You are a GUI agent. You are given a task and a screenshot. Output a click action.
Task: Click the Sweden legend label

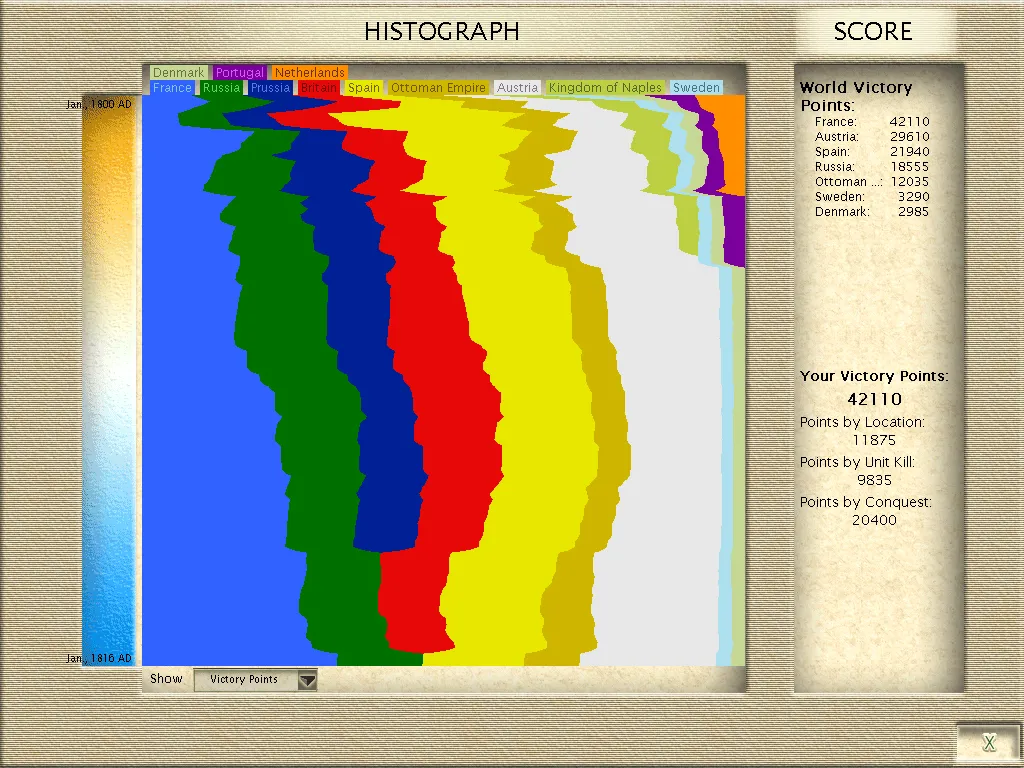[696, 88]
